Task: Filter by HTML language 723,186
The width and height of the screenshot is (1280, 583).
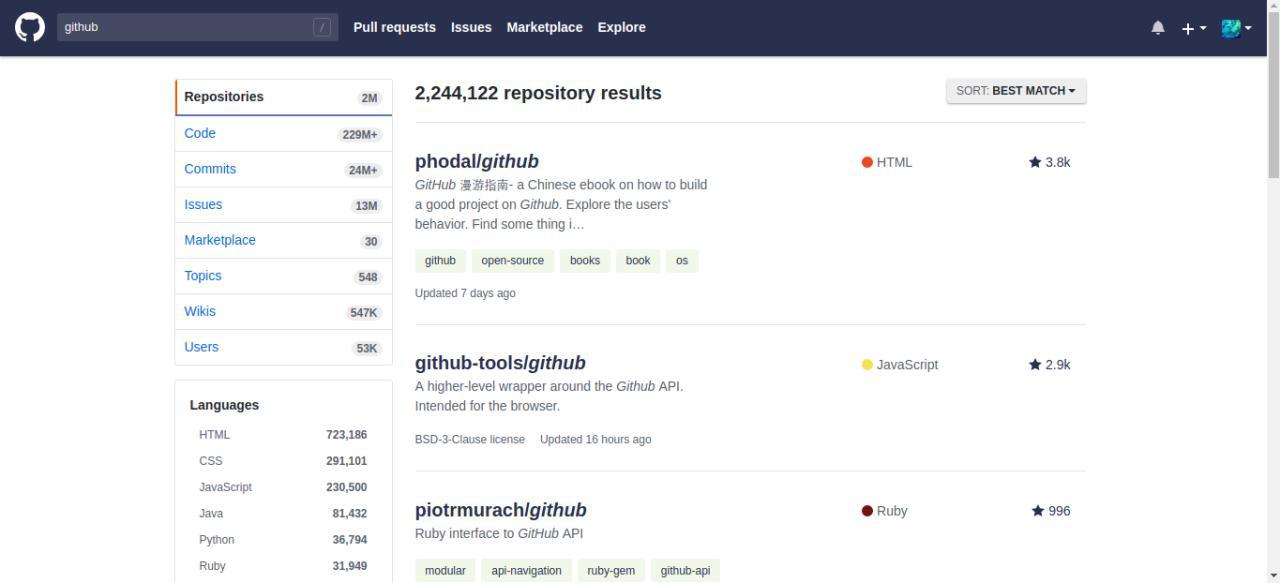Action: click(x=283, y=435)
